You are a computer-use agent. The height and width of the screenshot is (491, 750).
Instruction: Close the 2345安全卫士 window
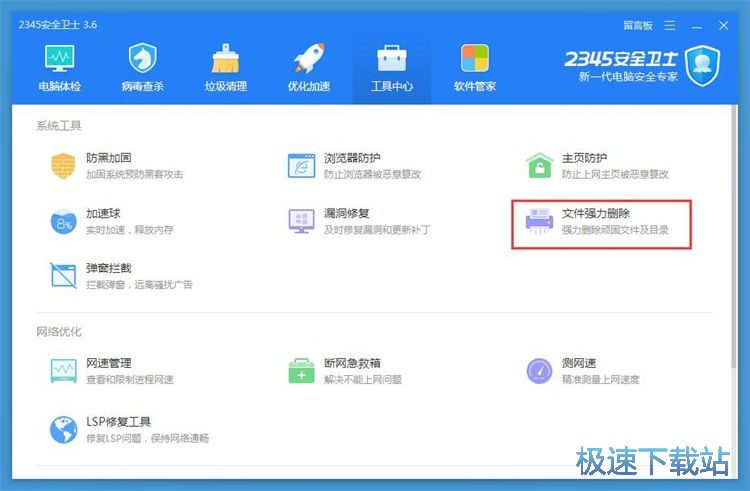724,26
